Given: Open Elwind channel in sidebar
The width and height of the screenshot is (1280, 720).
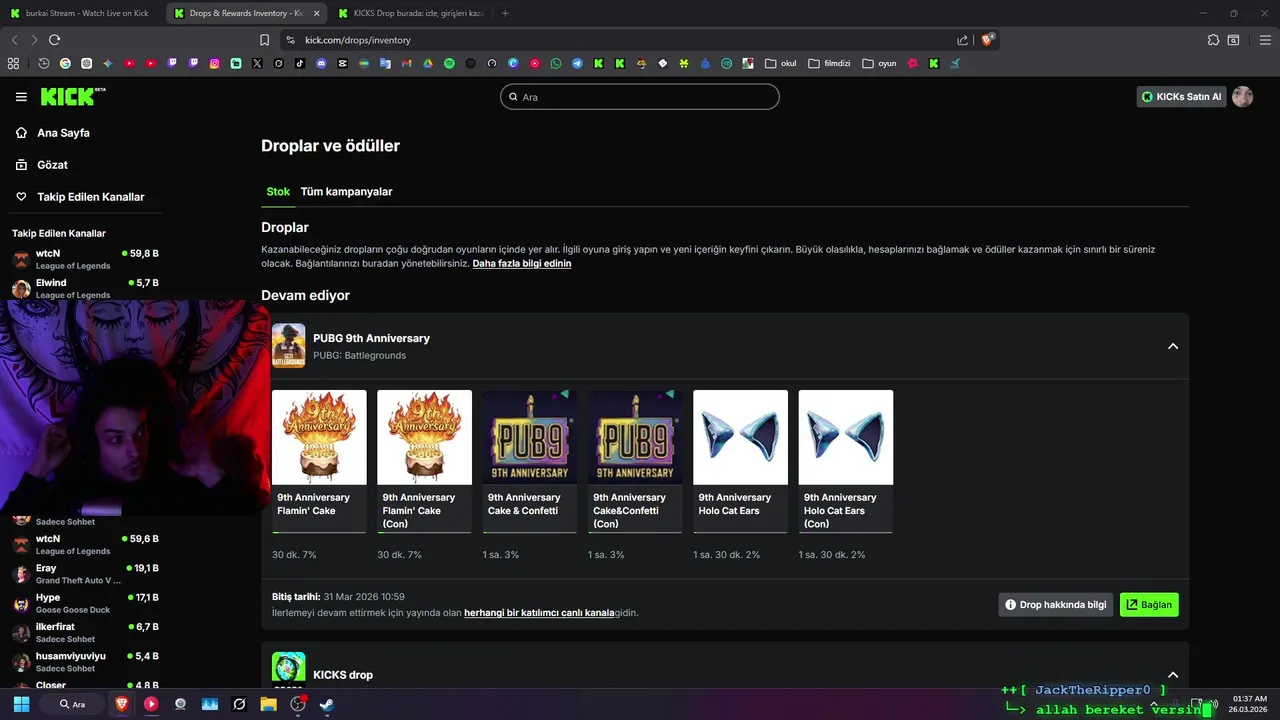Looking at the screenshot, I should [85, 289].
